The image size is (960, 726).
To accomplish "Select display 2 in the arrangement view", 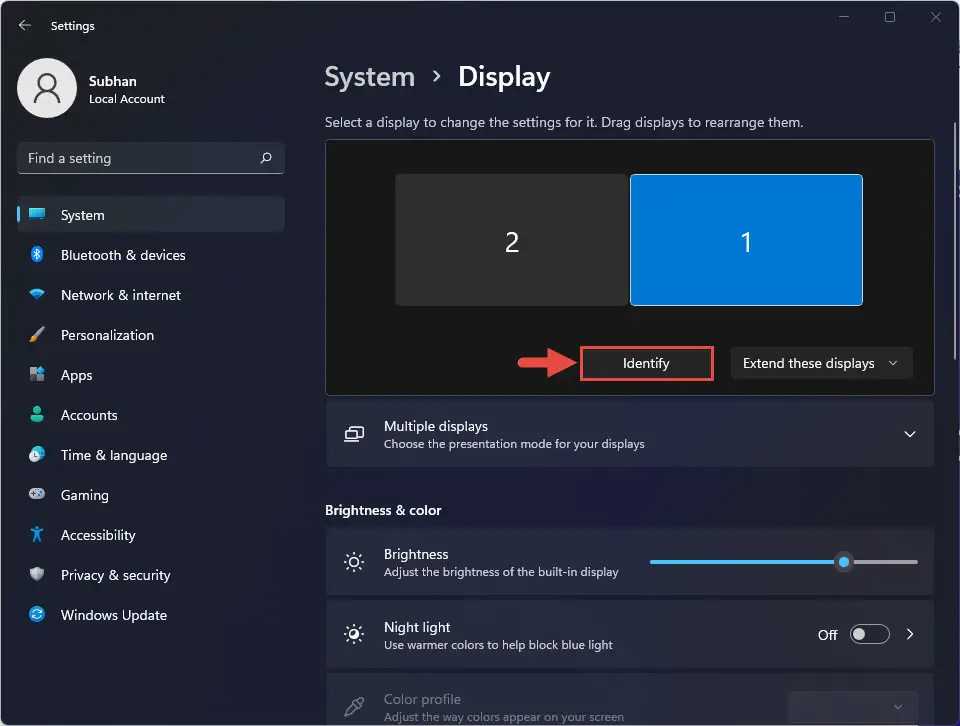I will pos(512,240).
